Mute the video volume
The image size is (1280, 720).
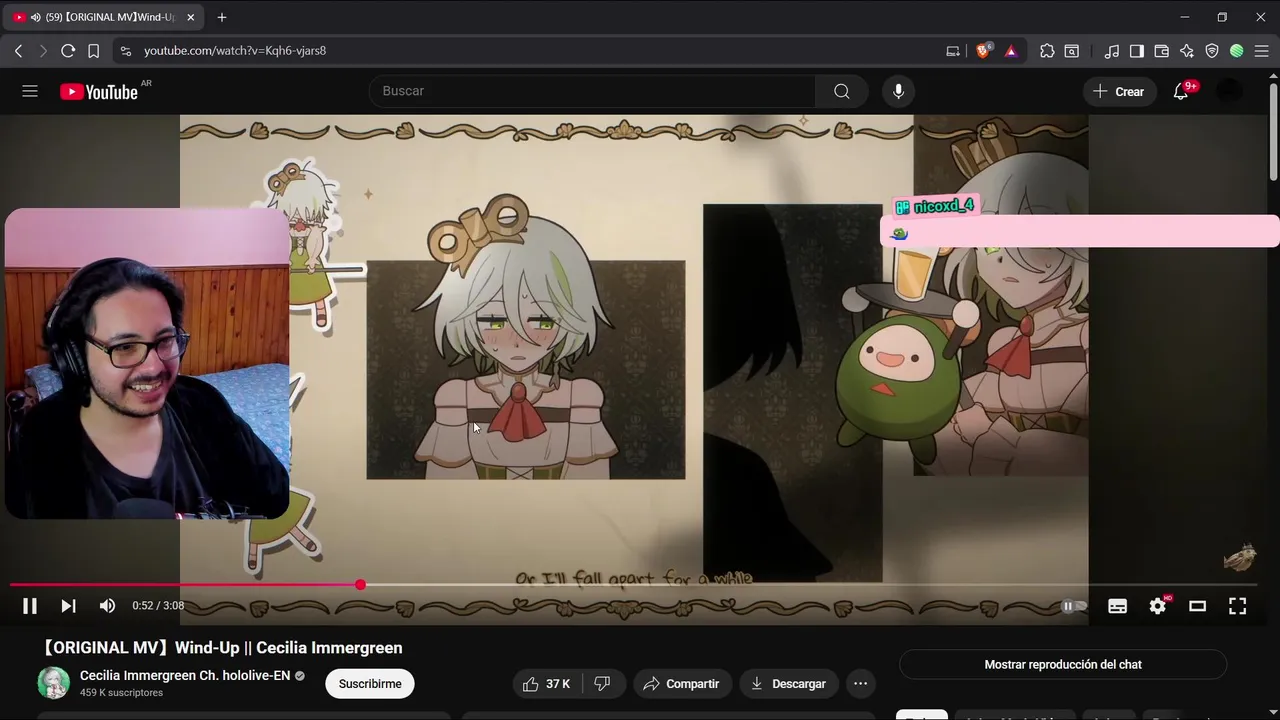[107, 606]
